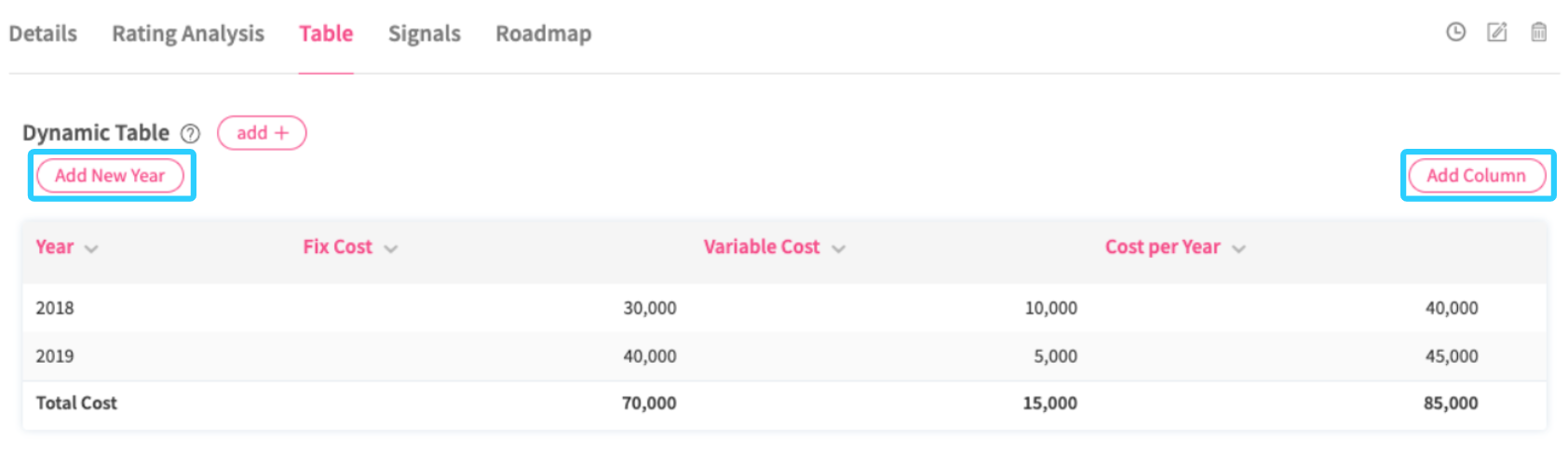Click the 'add +' button
Viewport: 1568px width, 453px height.
point(262,133)
